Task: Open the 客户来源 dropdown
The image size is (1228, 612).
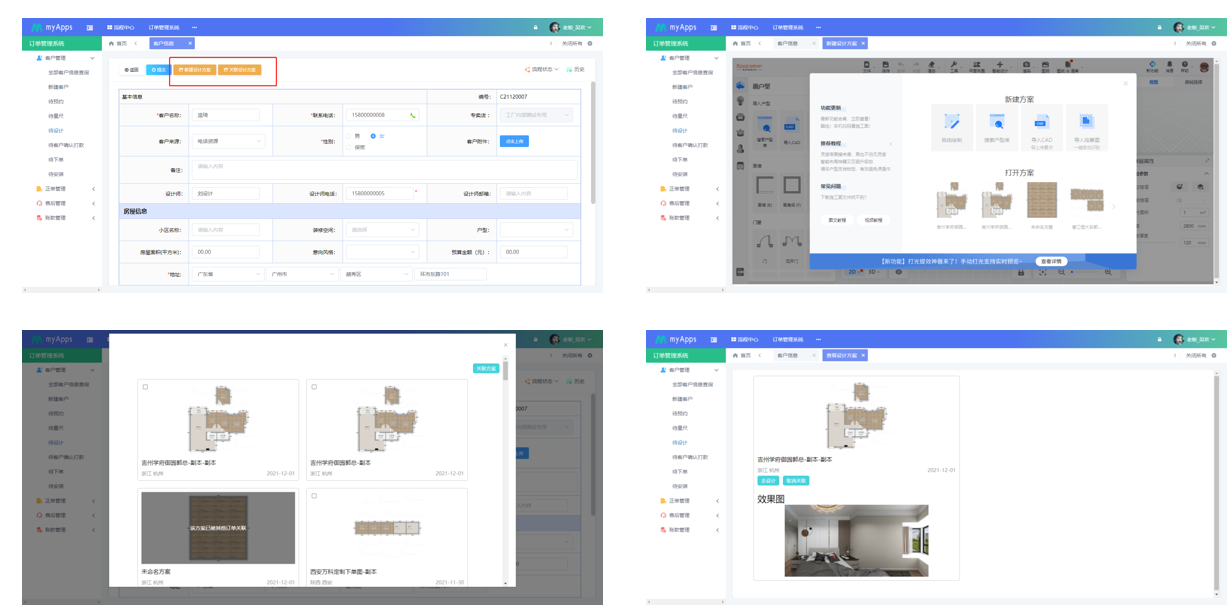Action: [229, 141]
